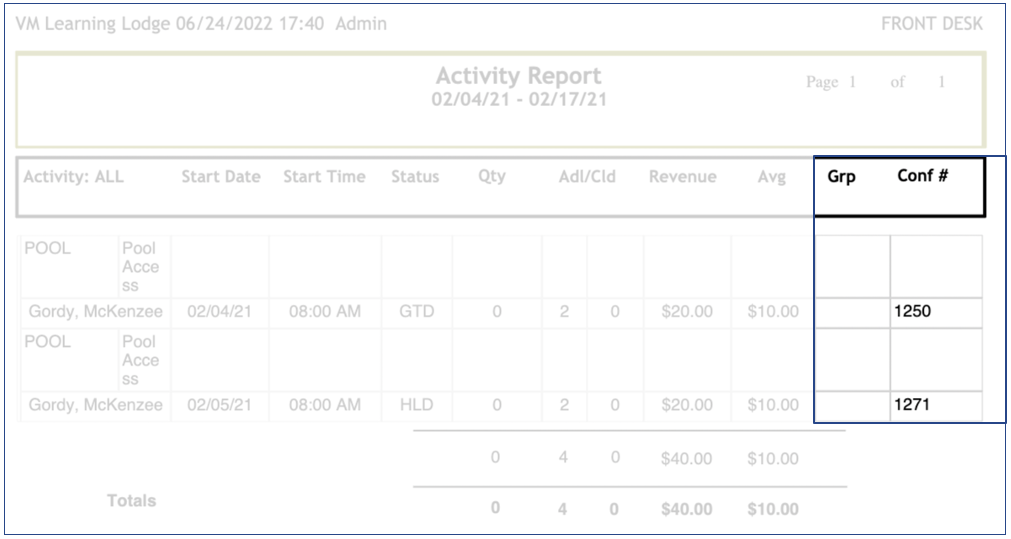Click the report date range 02/04/21 - 02/17/21

tap(519, 99)
